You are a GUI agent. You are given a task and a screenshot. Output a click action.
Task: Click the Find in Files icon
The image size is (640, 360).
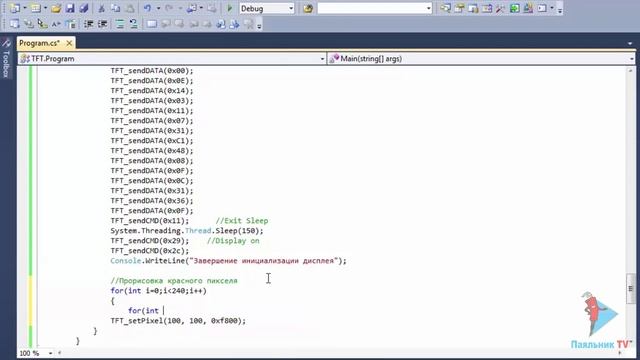click(308, 9)
